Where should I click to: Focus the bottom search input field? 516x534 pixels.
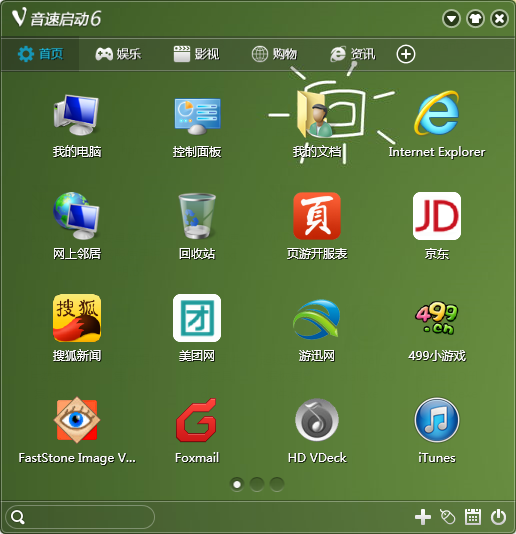pyautogui.click(x=80, y=517)
